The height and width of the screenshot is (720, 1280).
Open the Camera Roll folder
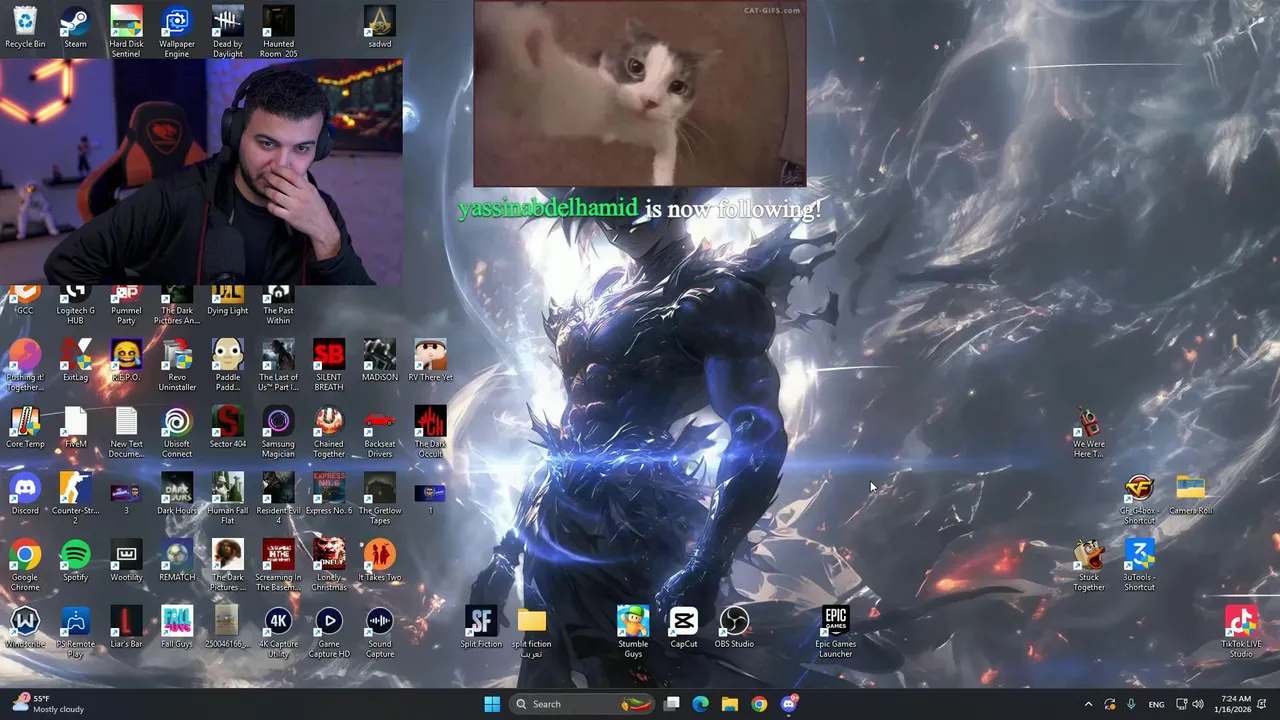click(x=1190, y=494)
